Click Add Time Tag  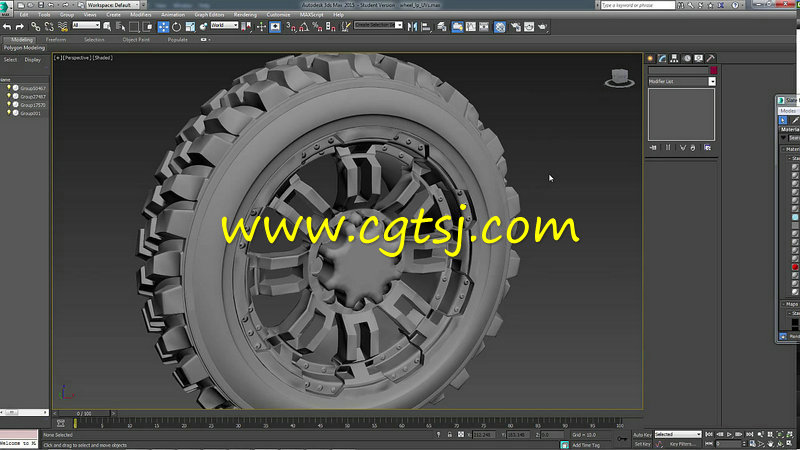(x=586, y=445)
